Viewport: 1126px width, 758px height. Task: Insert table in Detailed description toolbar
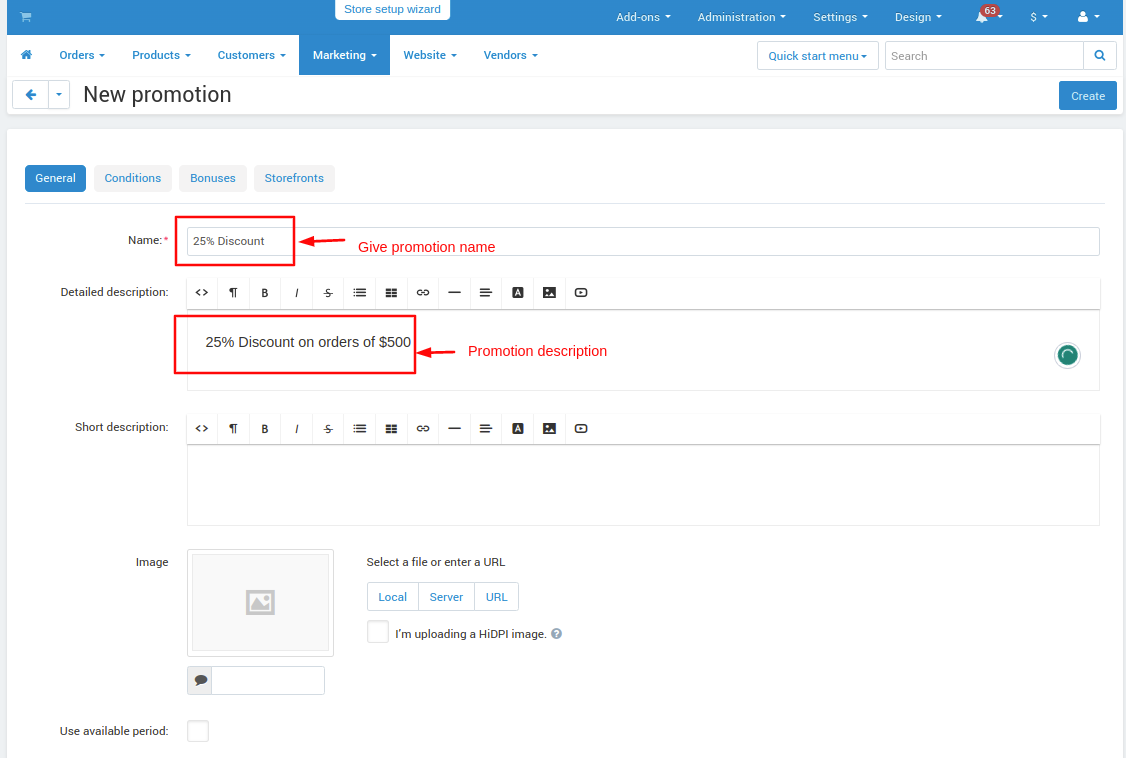[391, 293]
